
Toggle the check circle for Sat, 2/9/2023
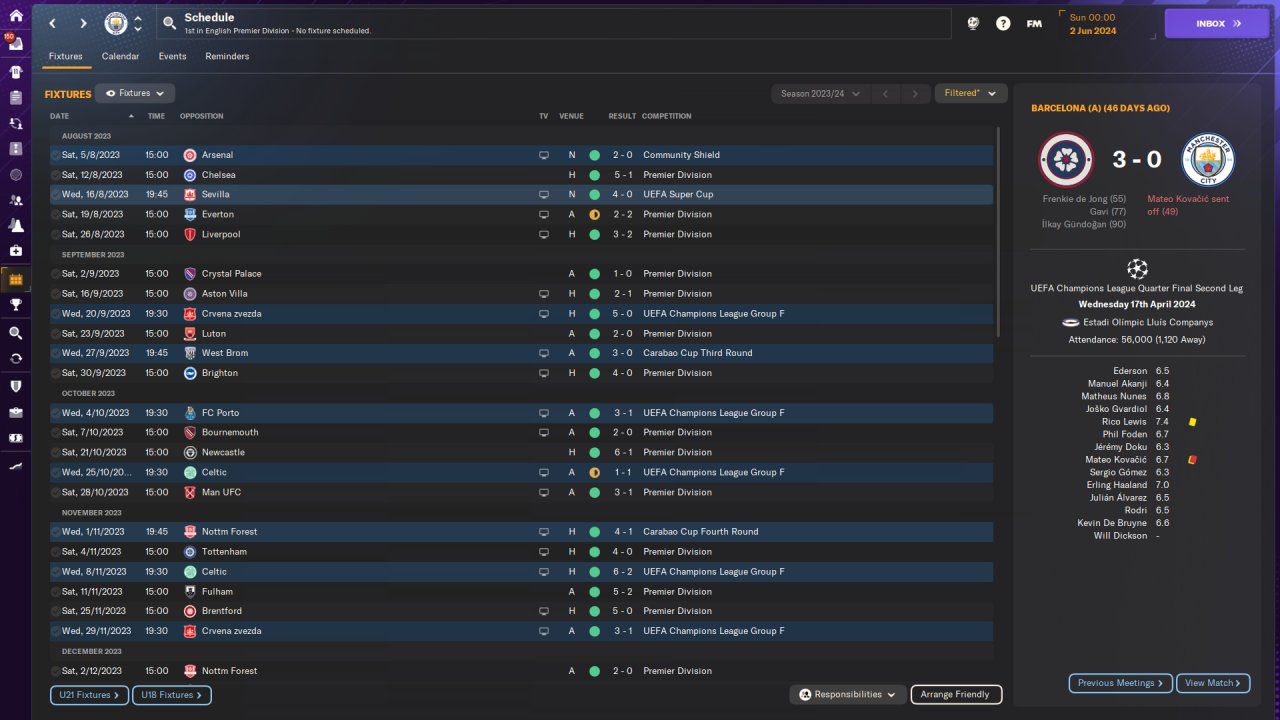click(56, 274)
